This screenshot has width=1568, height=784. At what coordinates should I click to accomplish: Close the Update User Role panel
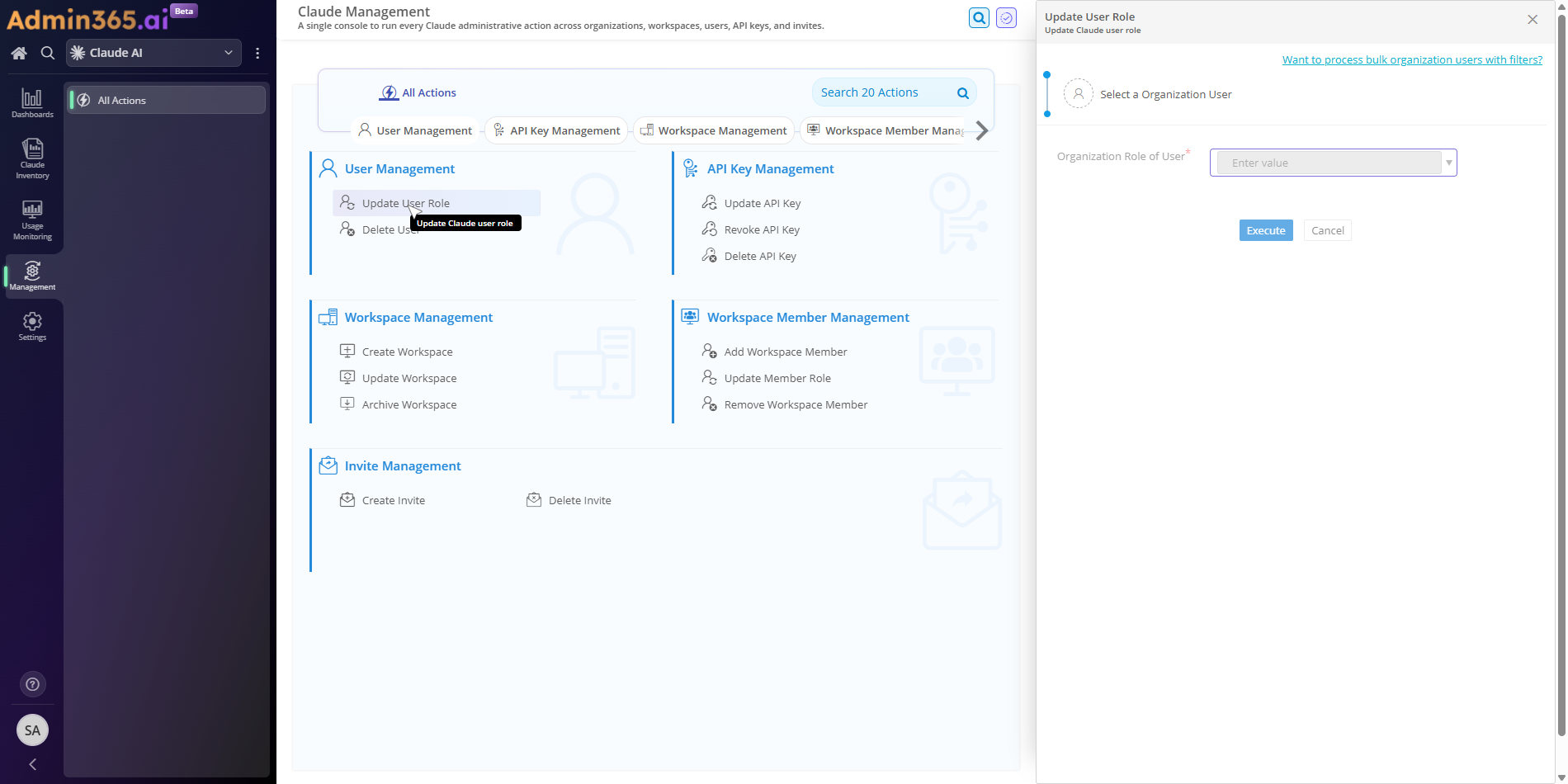point(1533,20)
